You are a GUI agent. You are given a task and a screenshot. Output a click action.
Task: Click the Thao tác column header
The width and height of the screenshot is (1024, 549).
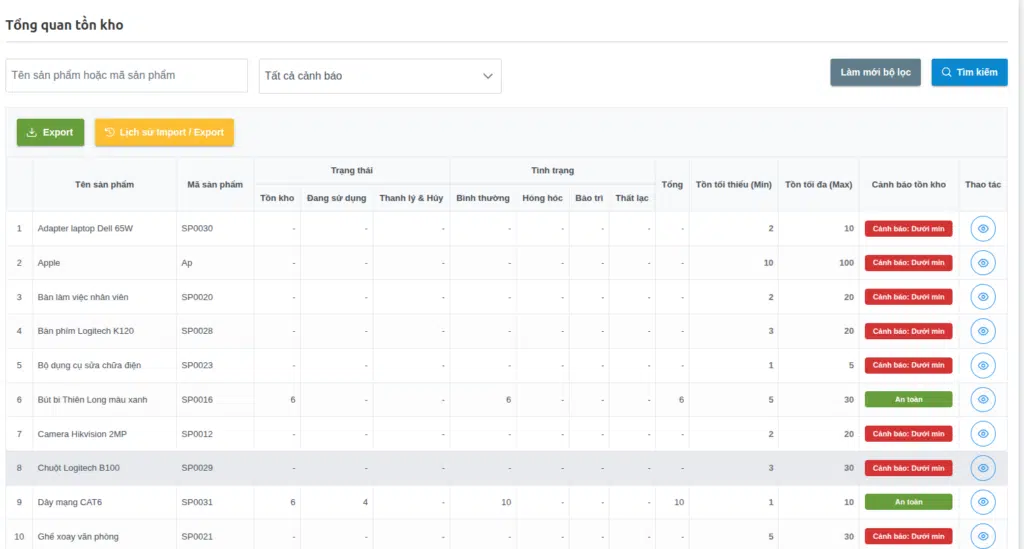(x=983, y=185)
